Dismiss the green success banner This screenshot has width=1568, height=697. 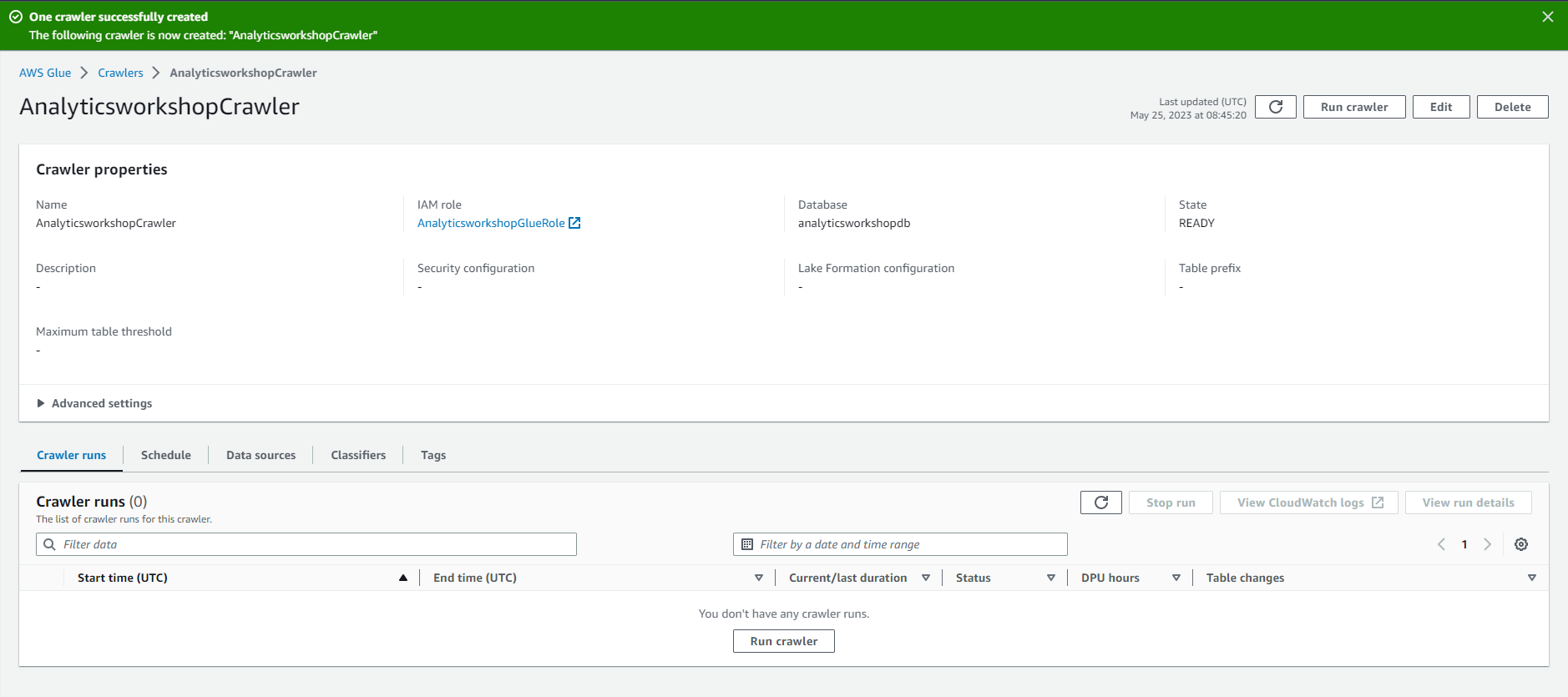(x=1547, y=17)
